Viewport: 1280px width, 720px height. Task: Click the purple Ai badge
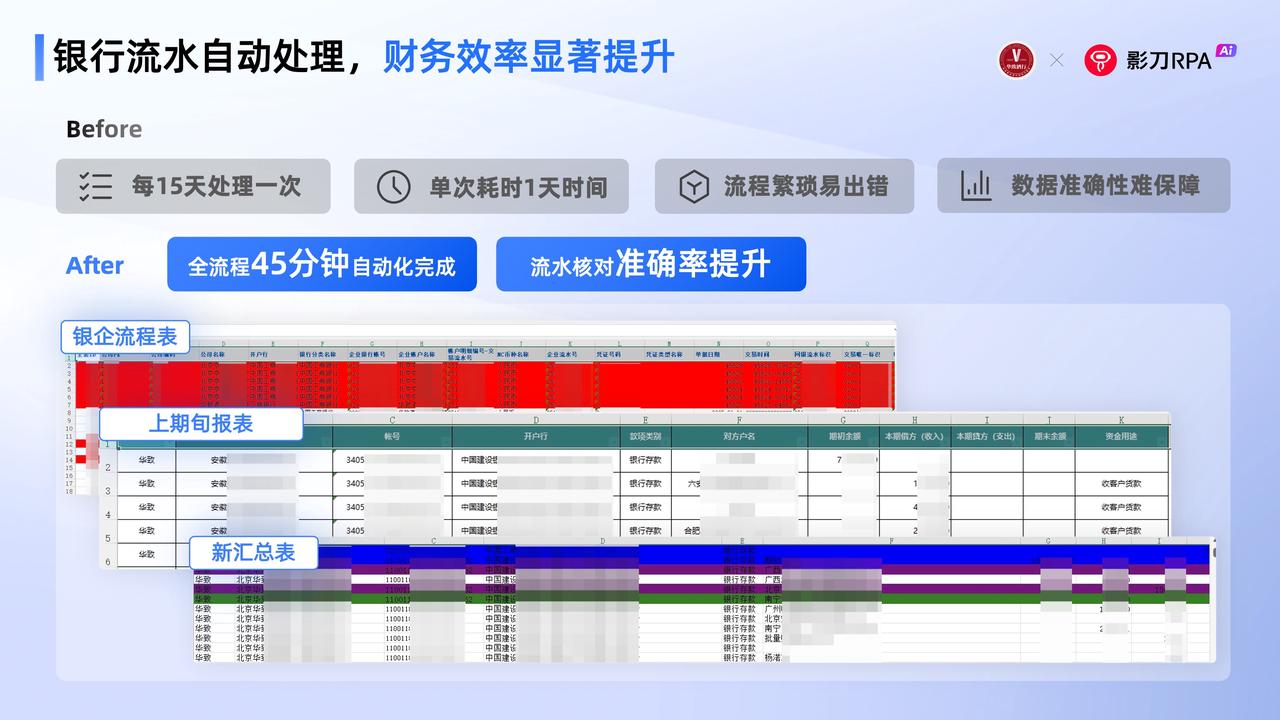pos(1226,50)
